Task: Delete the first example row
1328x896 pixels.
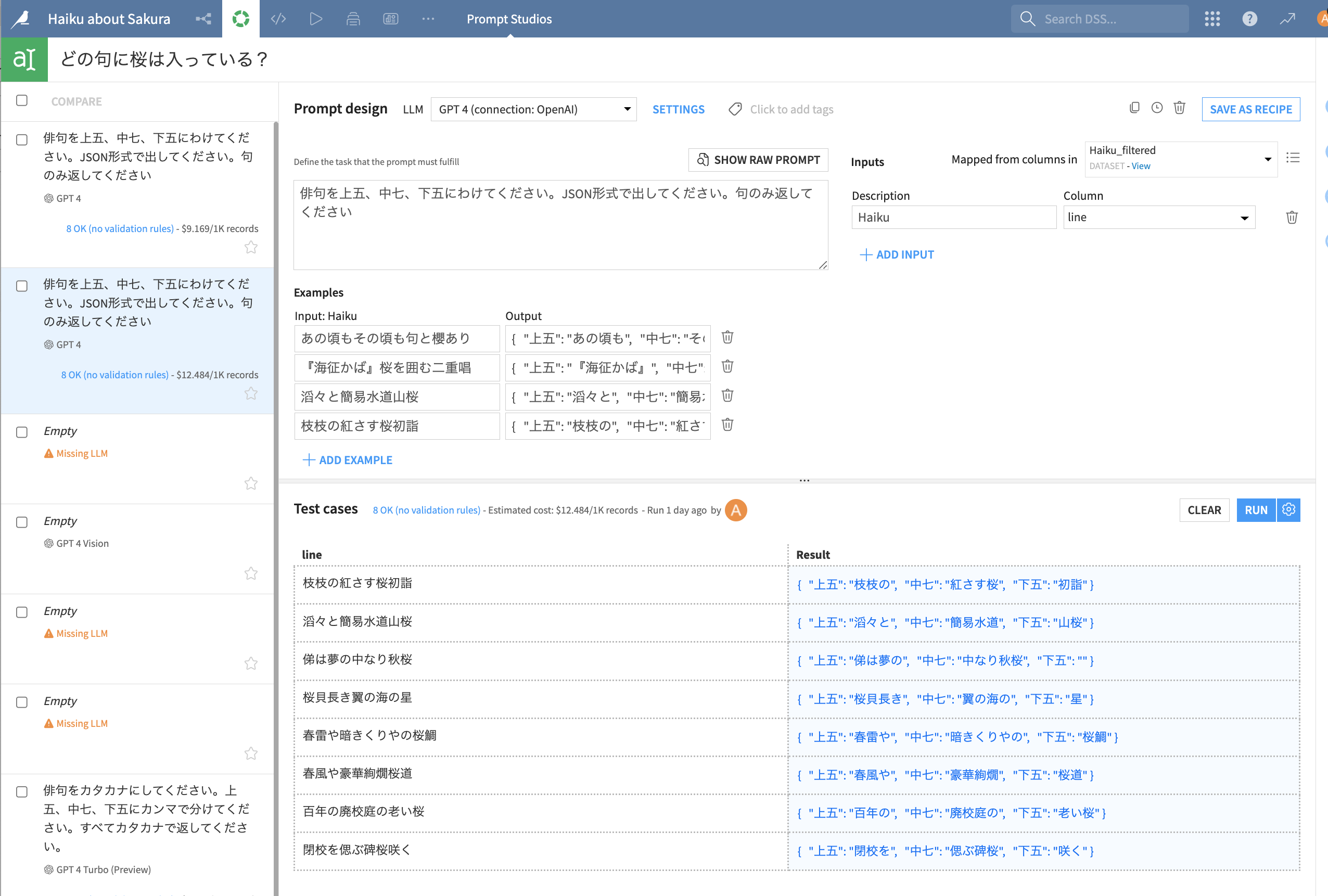Action: pyautogui.click(x=727, y=338)
